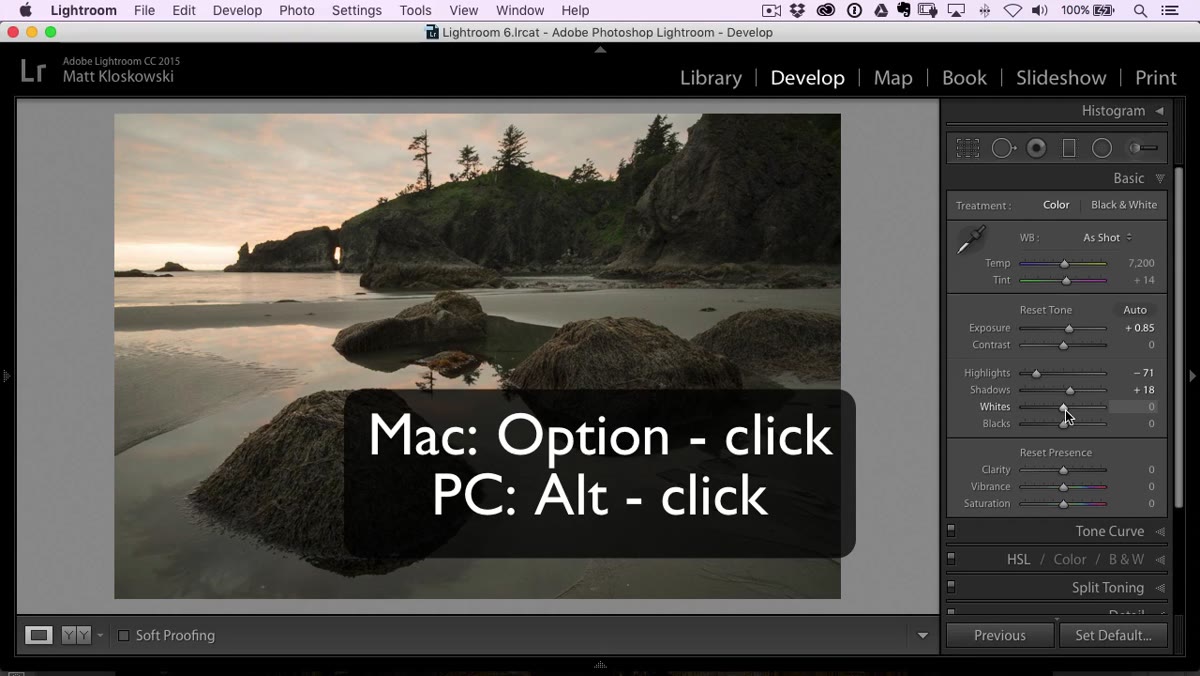
Task: Click the Temp slider handle
Action: (1065, 263)
